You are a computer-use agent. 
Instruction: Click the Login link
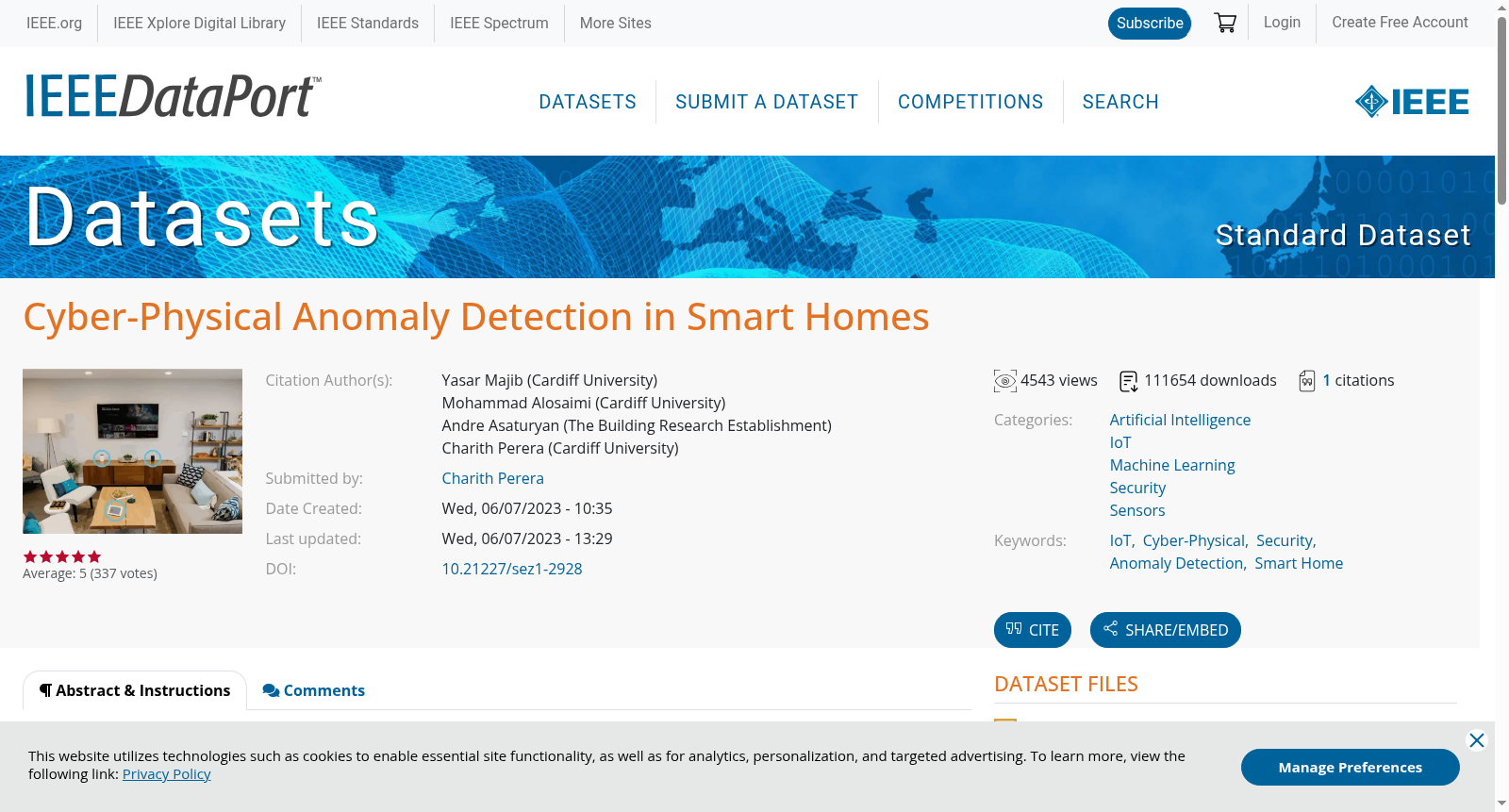pos(1282,22)
